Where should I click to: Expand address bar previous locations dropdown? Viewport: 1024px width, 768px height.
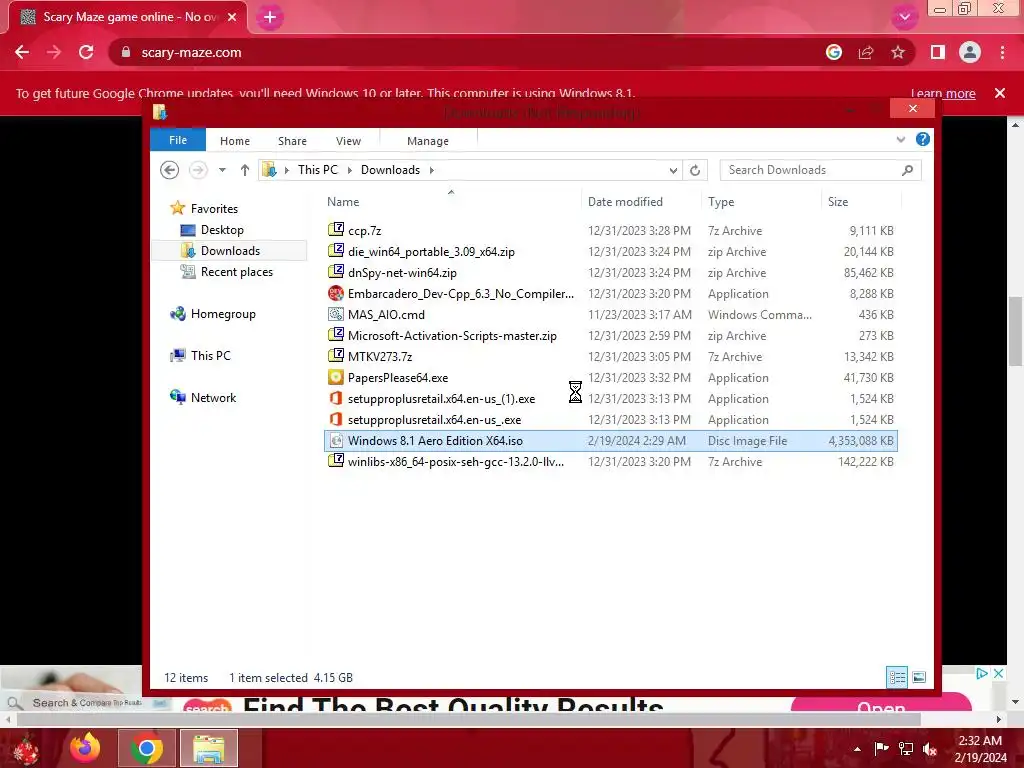pos(673,170)
